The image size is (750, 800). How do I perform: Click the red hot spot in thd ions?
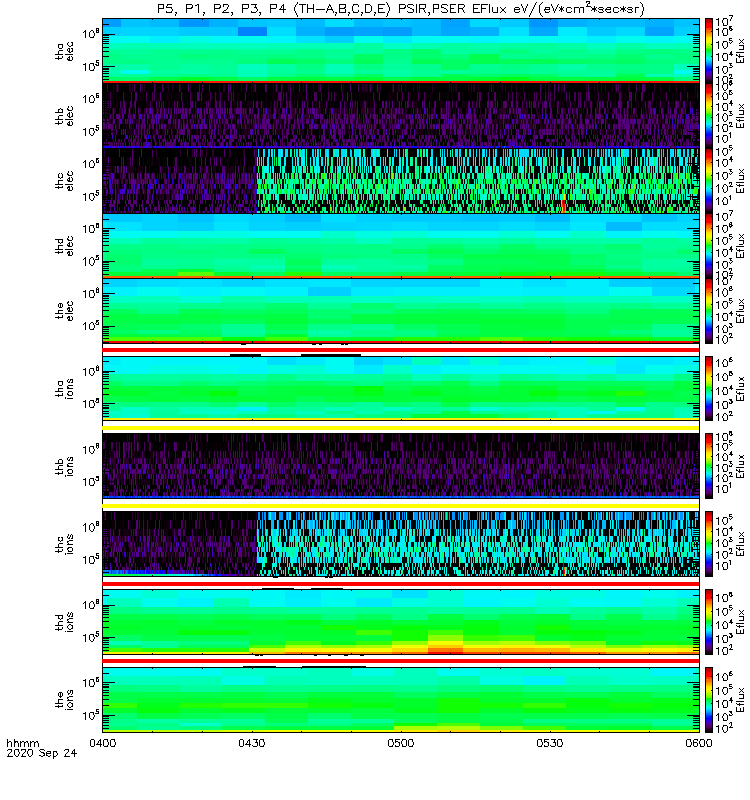[x=445, y=649]
